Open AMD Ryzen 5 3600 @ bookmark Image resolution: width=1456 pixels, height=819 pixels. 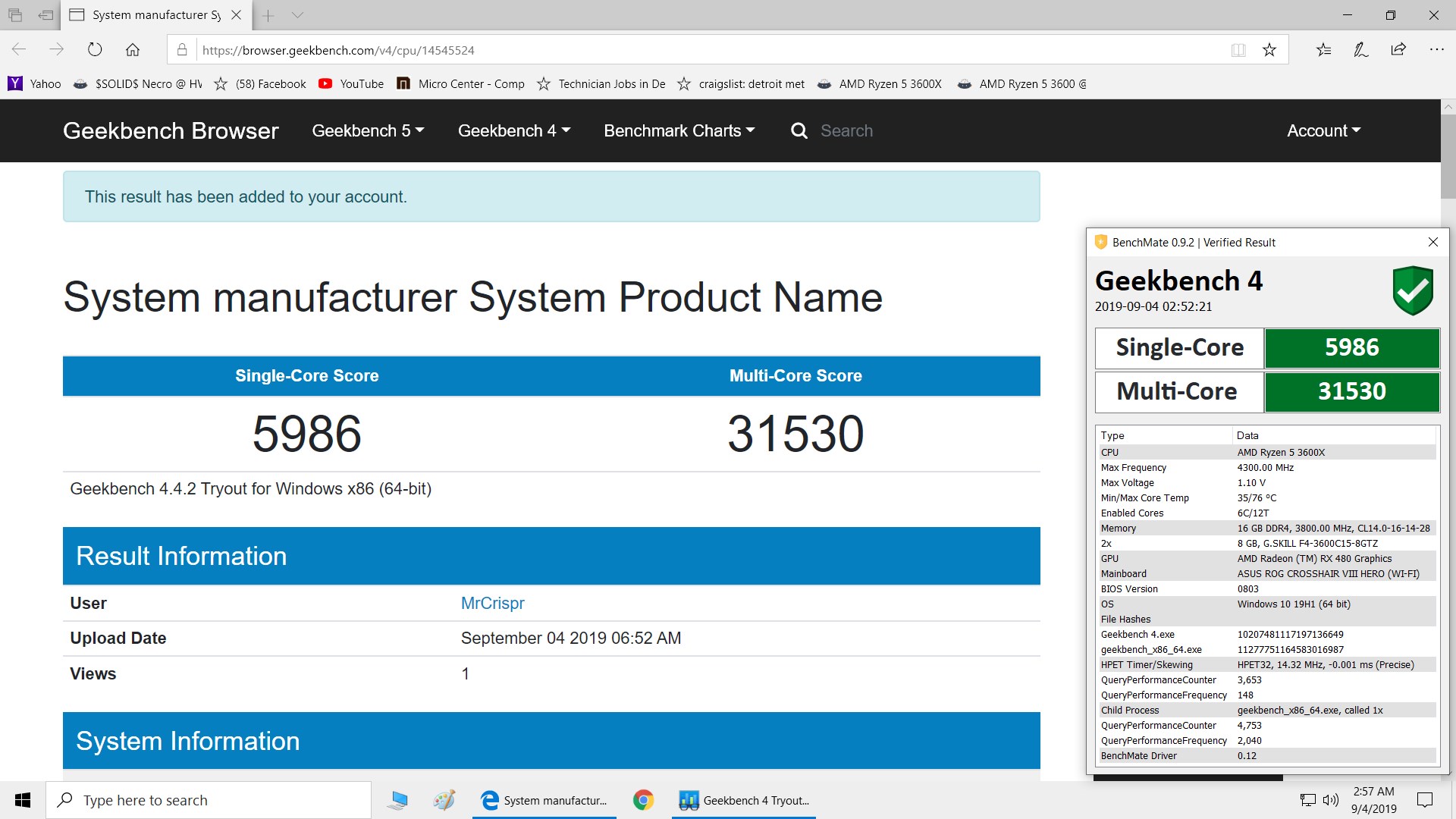1021,83
